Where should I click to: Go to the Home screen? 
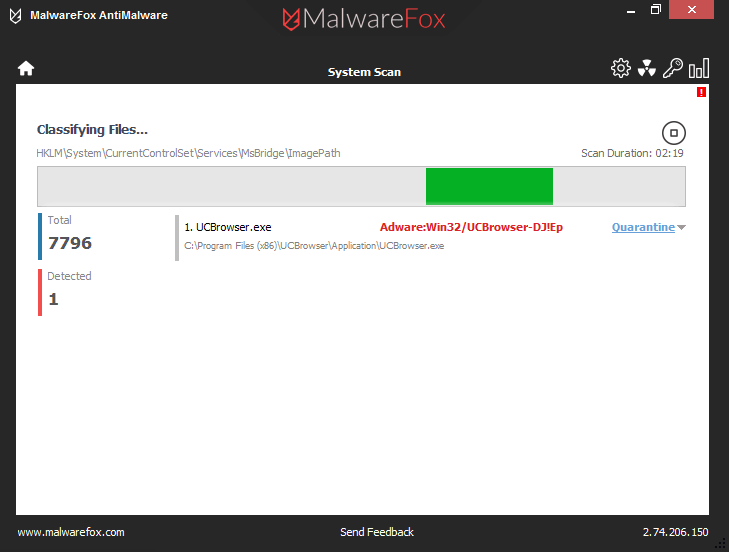click(x=26, y=69)
